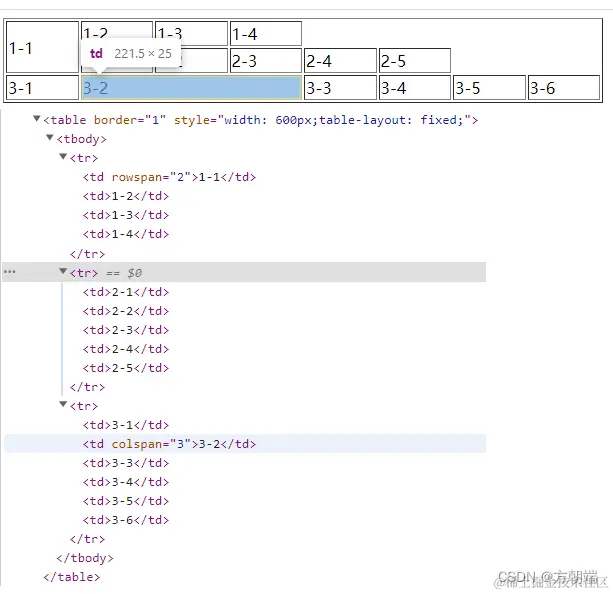Select the <td>2-3</td> node
The width and height of the screenshot is (613, 594).
pyautogui.click(x=126, y=330)
